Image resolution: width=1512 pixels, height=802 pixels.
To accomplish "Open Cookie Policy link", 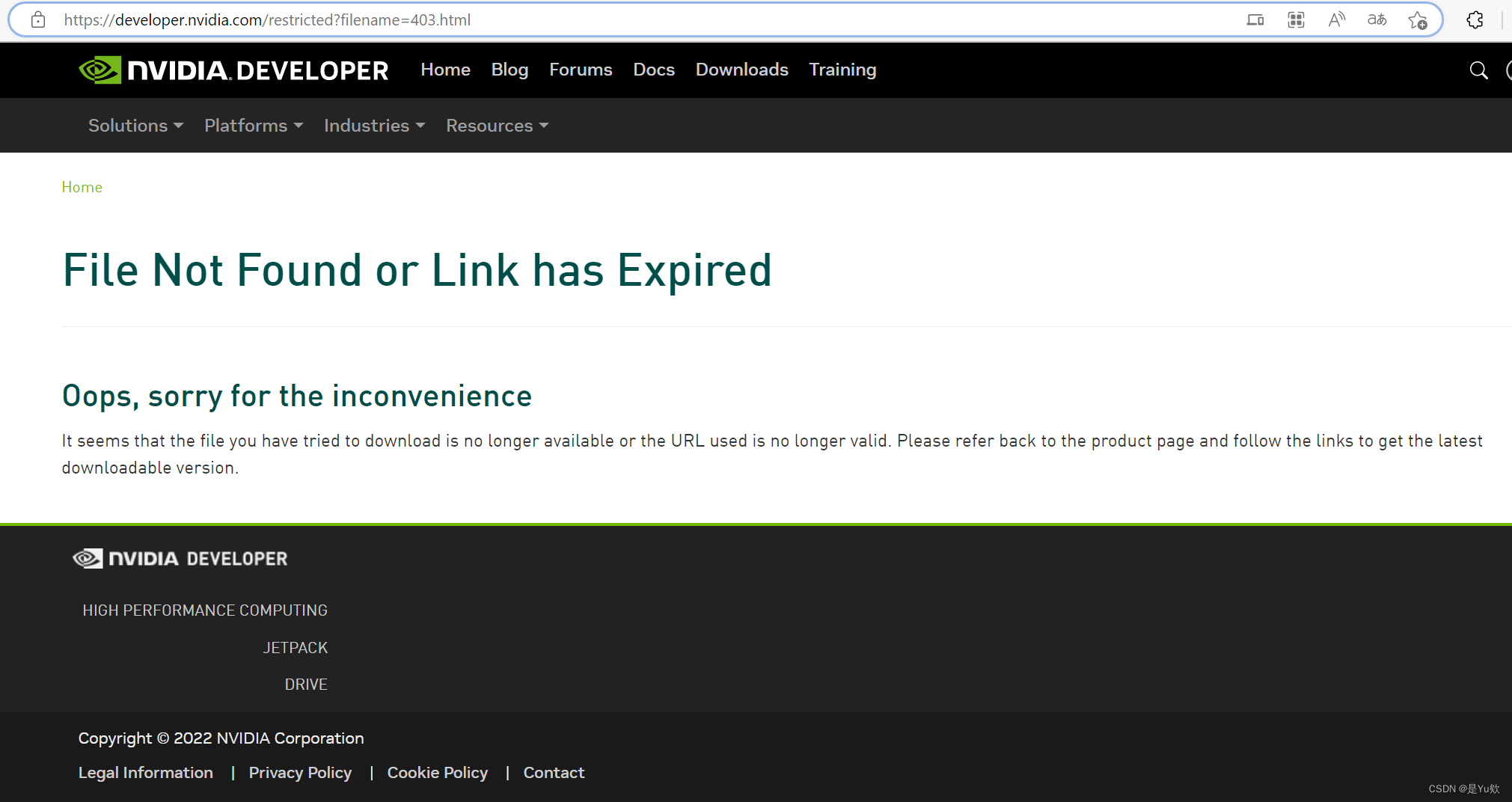I will tap(437, 773).
